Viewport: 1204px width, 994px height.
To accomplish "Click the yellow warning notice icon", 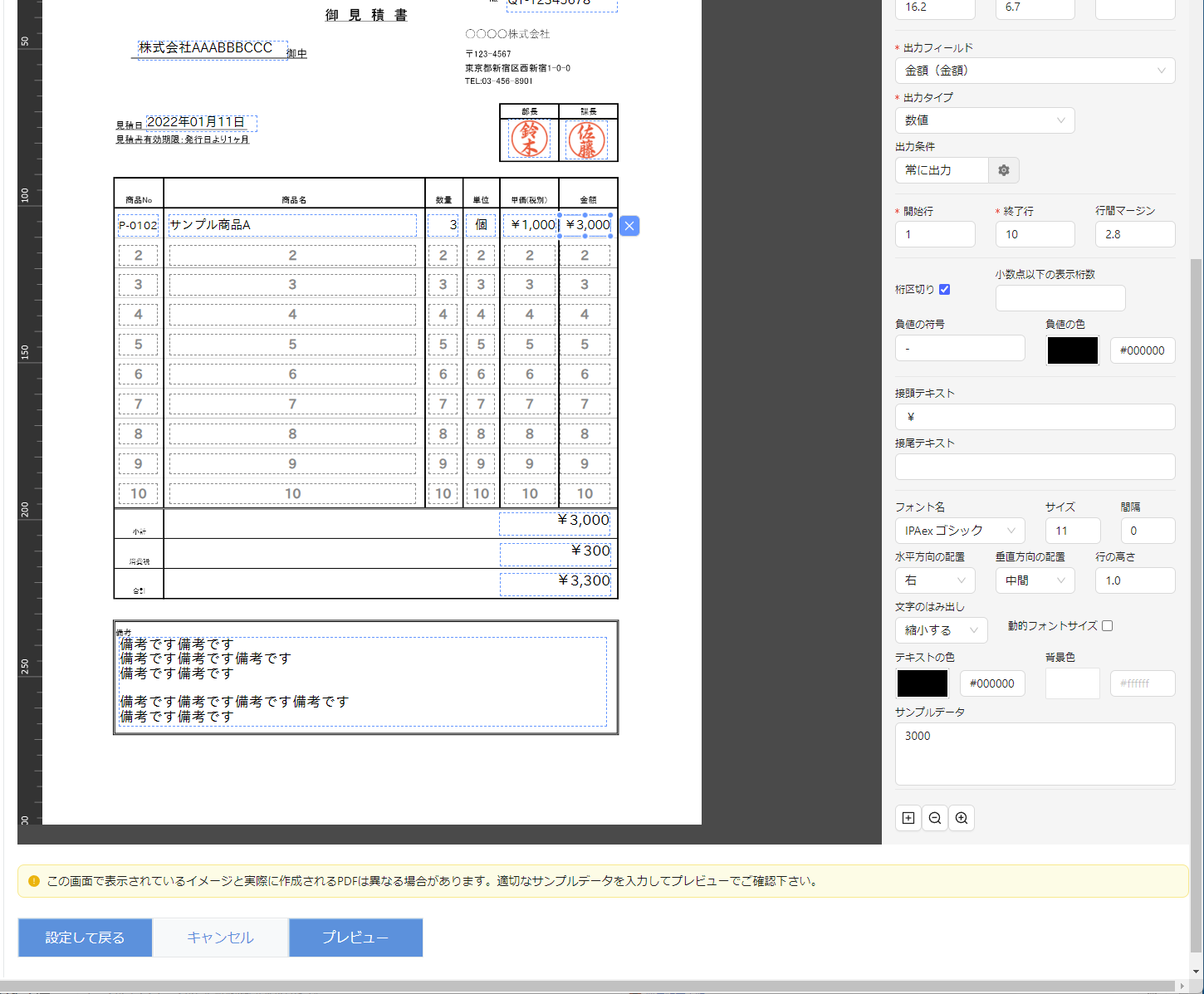I will (34, 881).
